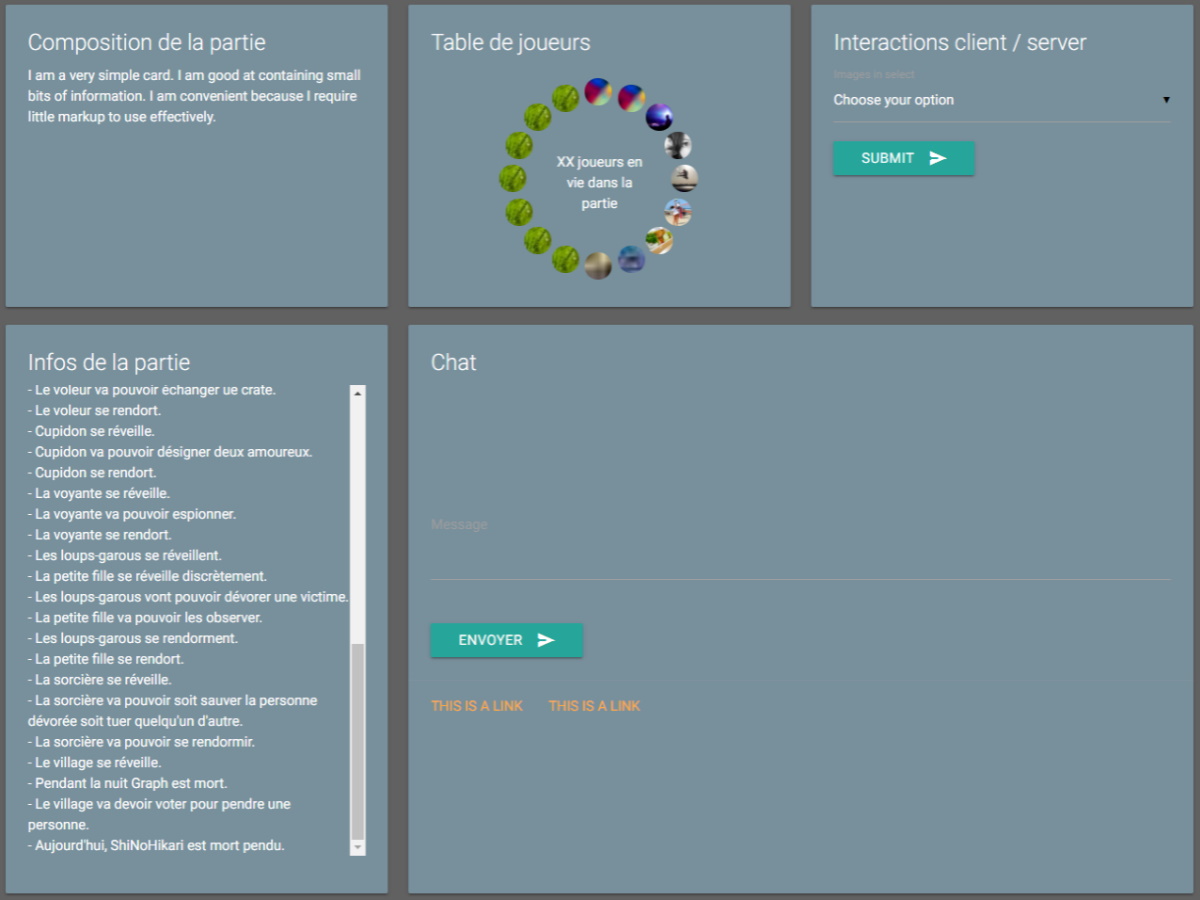Click the "XX joueurs en vie" center text
Viewport: 1200px width, 900px height.
click(599, 182)
